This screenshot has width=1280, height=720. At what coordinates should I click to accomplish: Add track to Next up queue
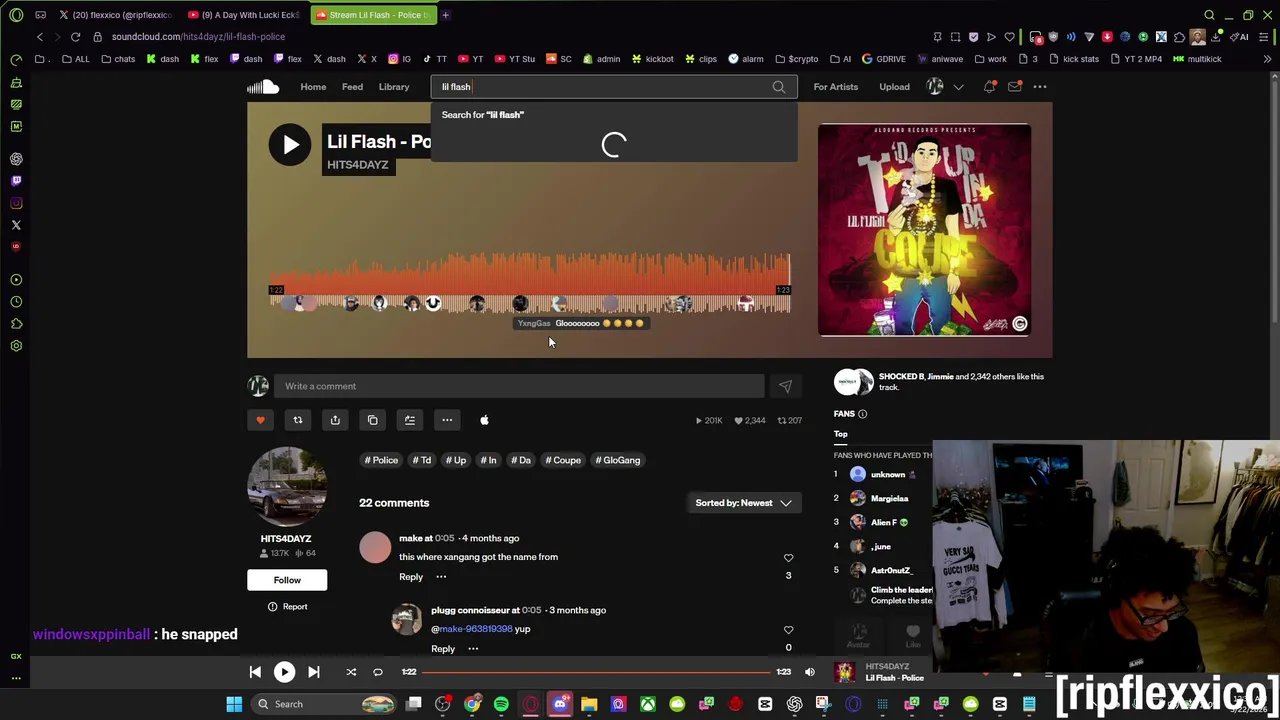coord(410,420)
